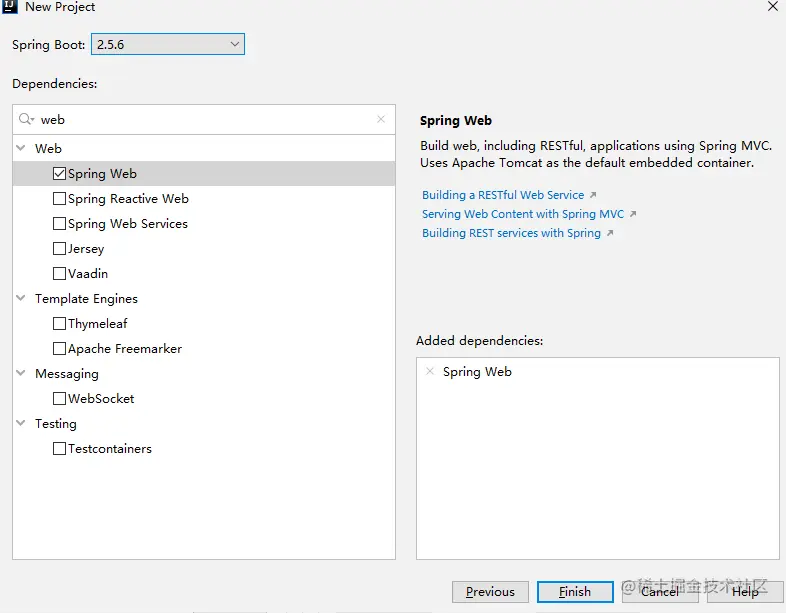Viewport: 786px width, 613px height.
Task: Check the Apache Freemarker checkbox
Action: pos(59,348)
